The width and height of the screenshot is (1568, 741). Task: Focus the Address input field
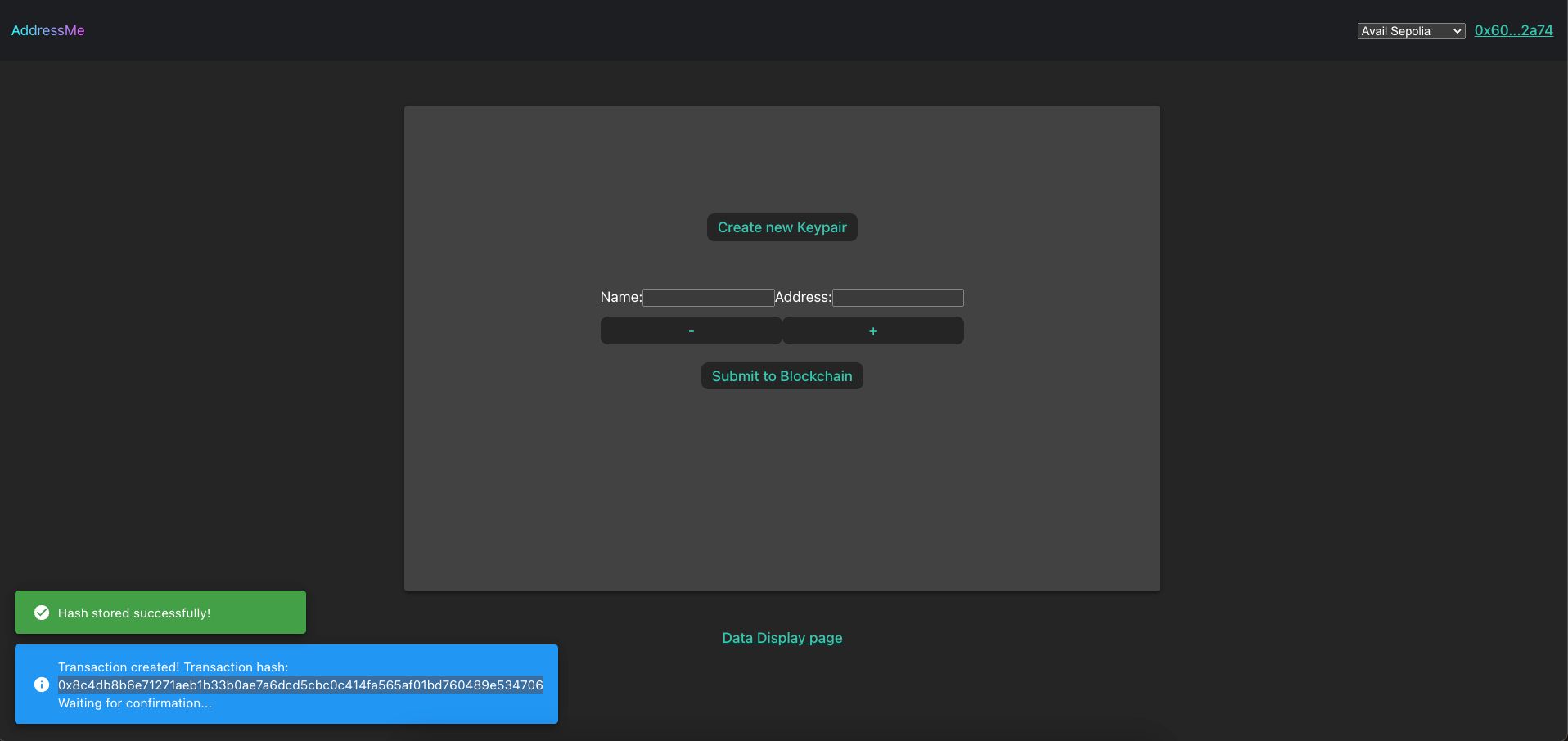point(898,298)
